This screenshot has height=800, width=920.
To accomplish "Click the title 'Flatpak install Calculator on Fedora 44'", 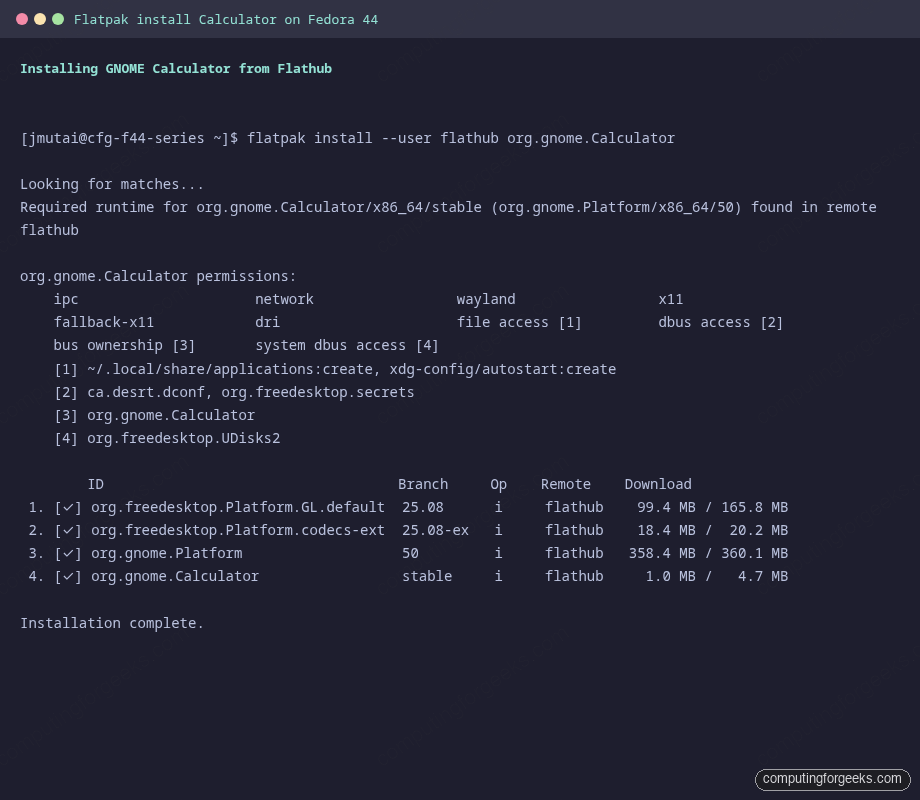I will 226,20.
